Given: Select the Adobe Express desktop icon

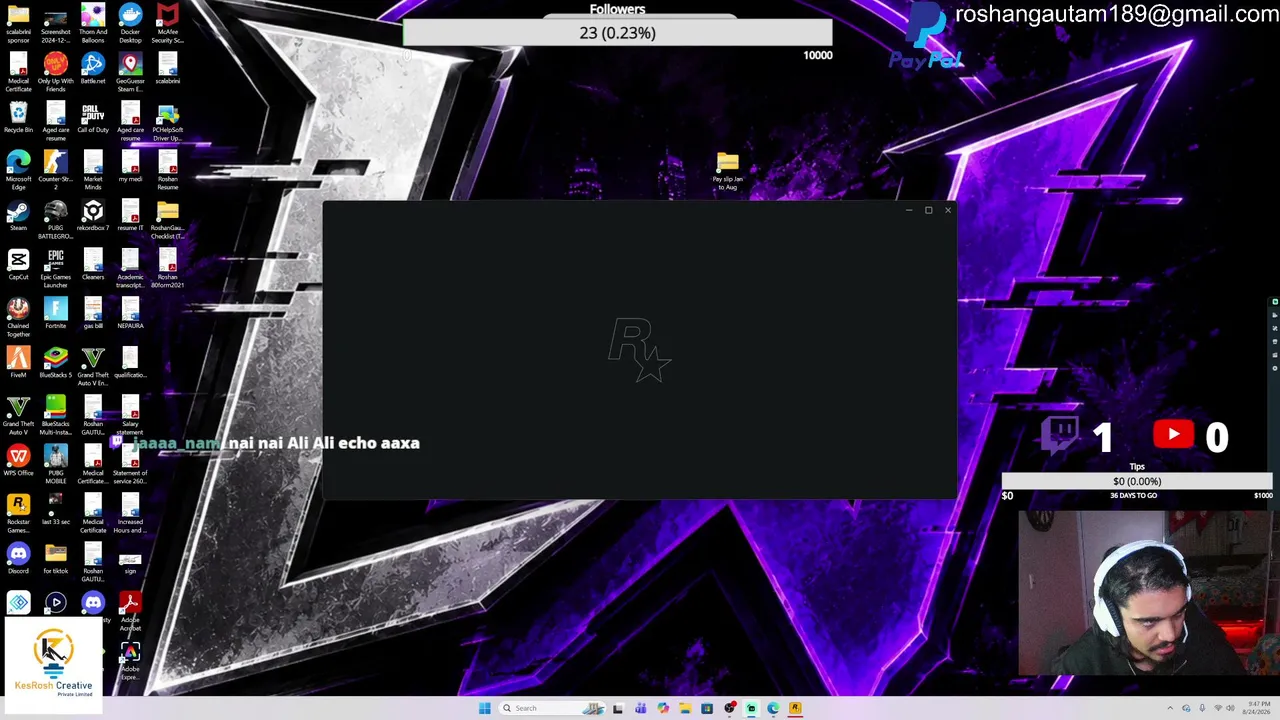Looking at the screenshot, I should [x=130, y=653].
